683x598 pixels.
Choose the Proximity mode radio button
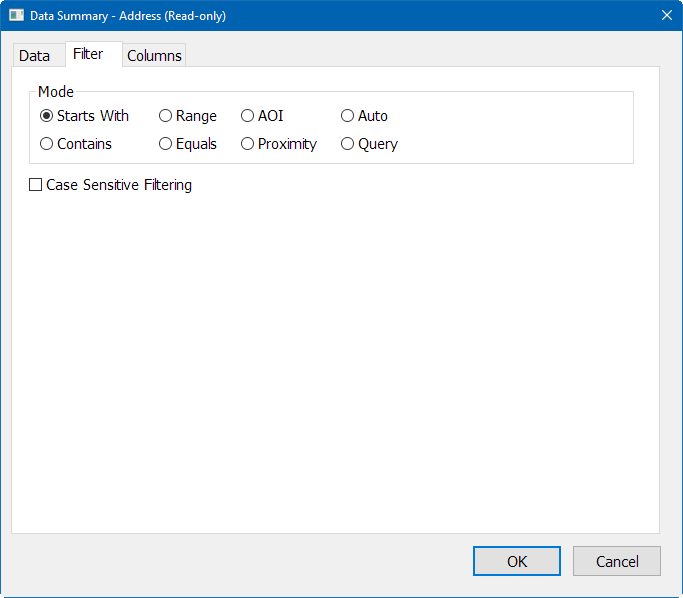pos(248,144)
